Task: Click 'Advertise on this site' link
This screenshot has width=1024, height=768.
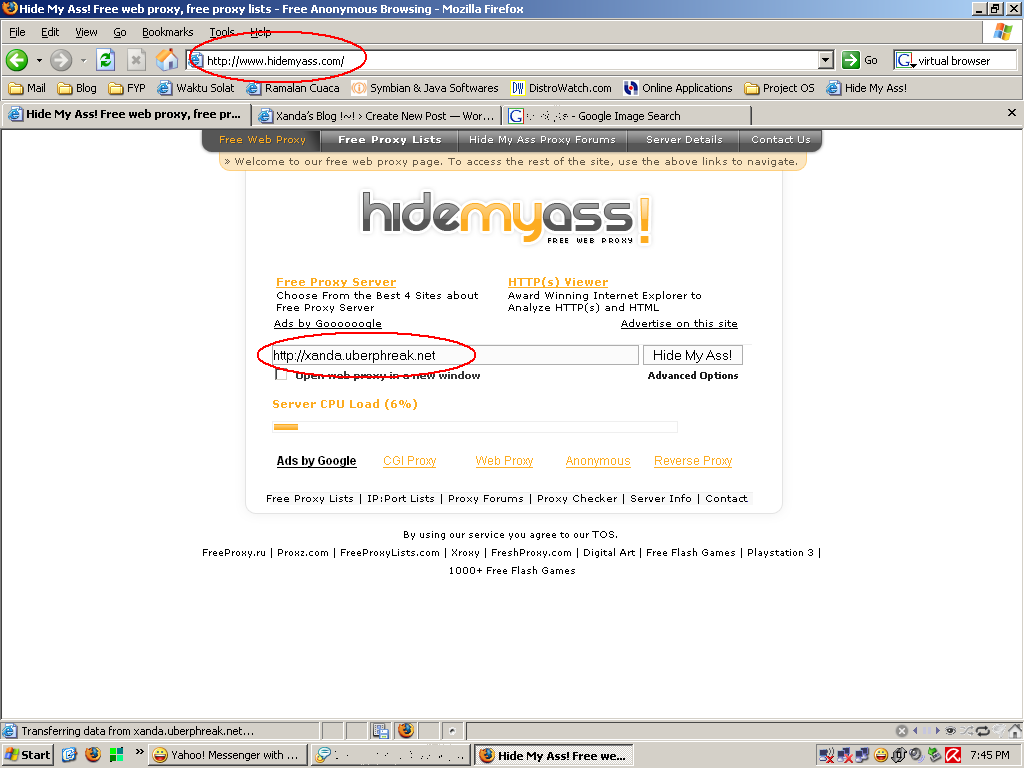Action: pos(679,323)
